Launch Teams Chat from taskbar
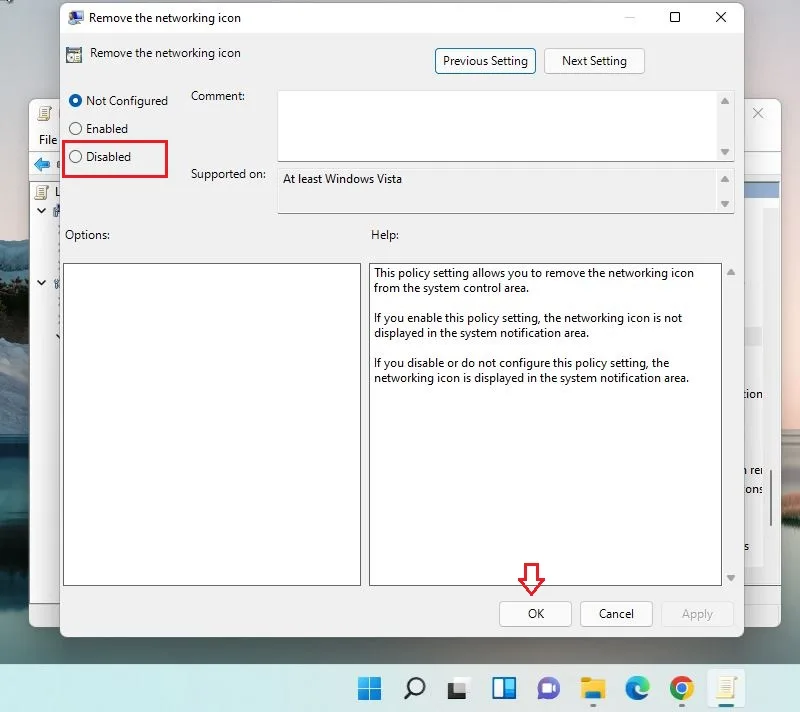 pyautogui.click(x=548, y=689)
